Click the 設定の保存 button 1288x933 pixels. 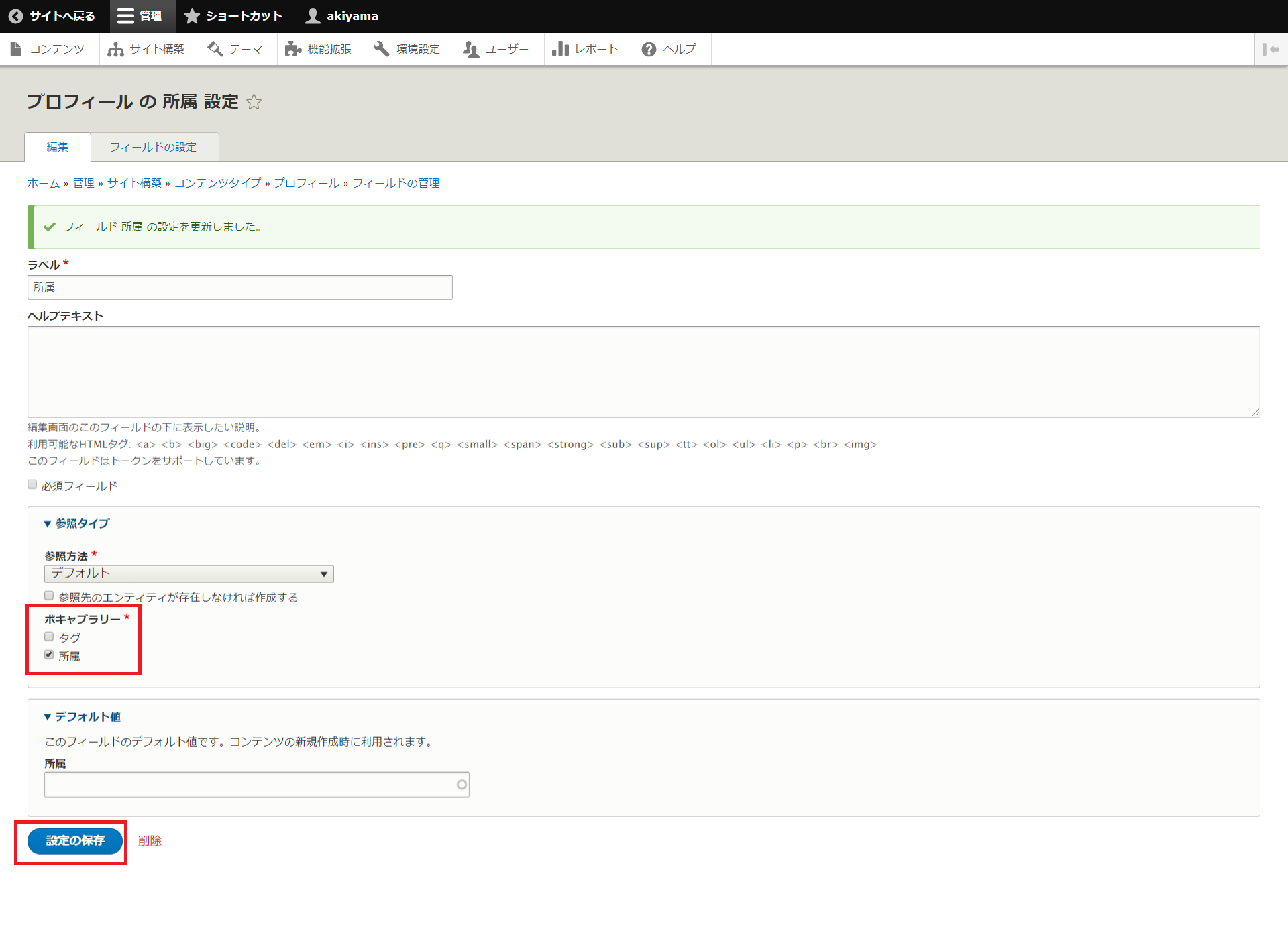74,840
